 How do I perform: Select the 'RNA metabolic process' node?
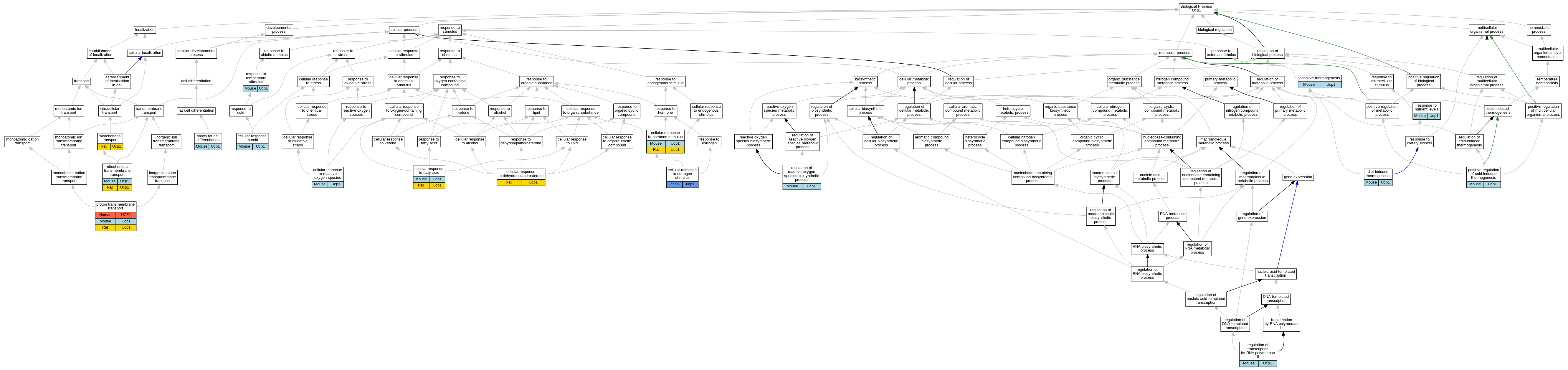pyautogui.click(x=1172, y=215)
